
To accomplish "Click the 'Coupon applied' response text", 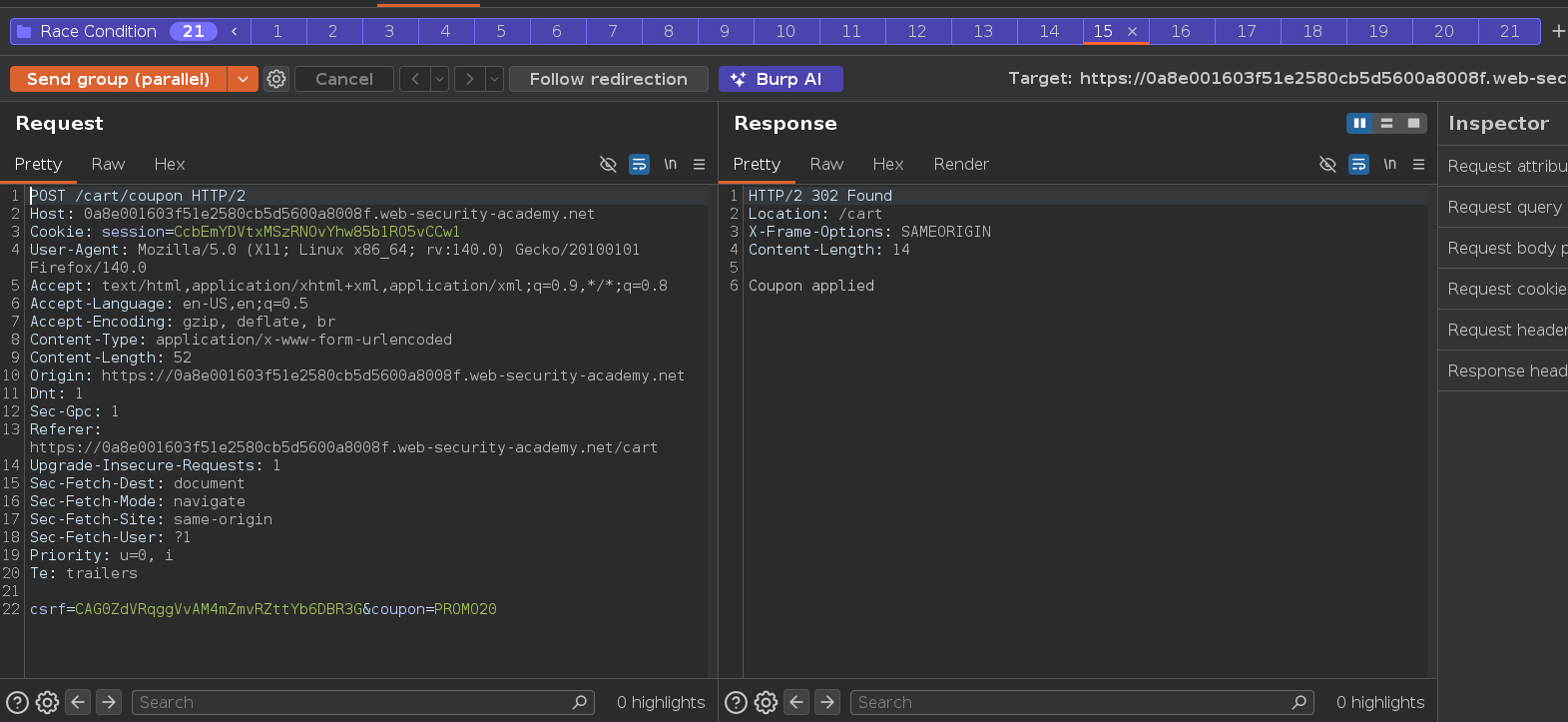I will tap(811, 286).
